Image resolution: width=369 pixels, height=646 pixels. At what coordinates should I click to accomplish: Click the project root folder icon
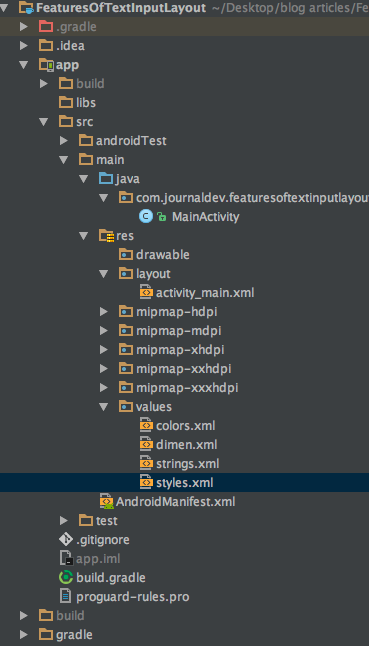[26, 7]
